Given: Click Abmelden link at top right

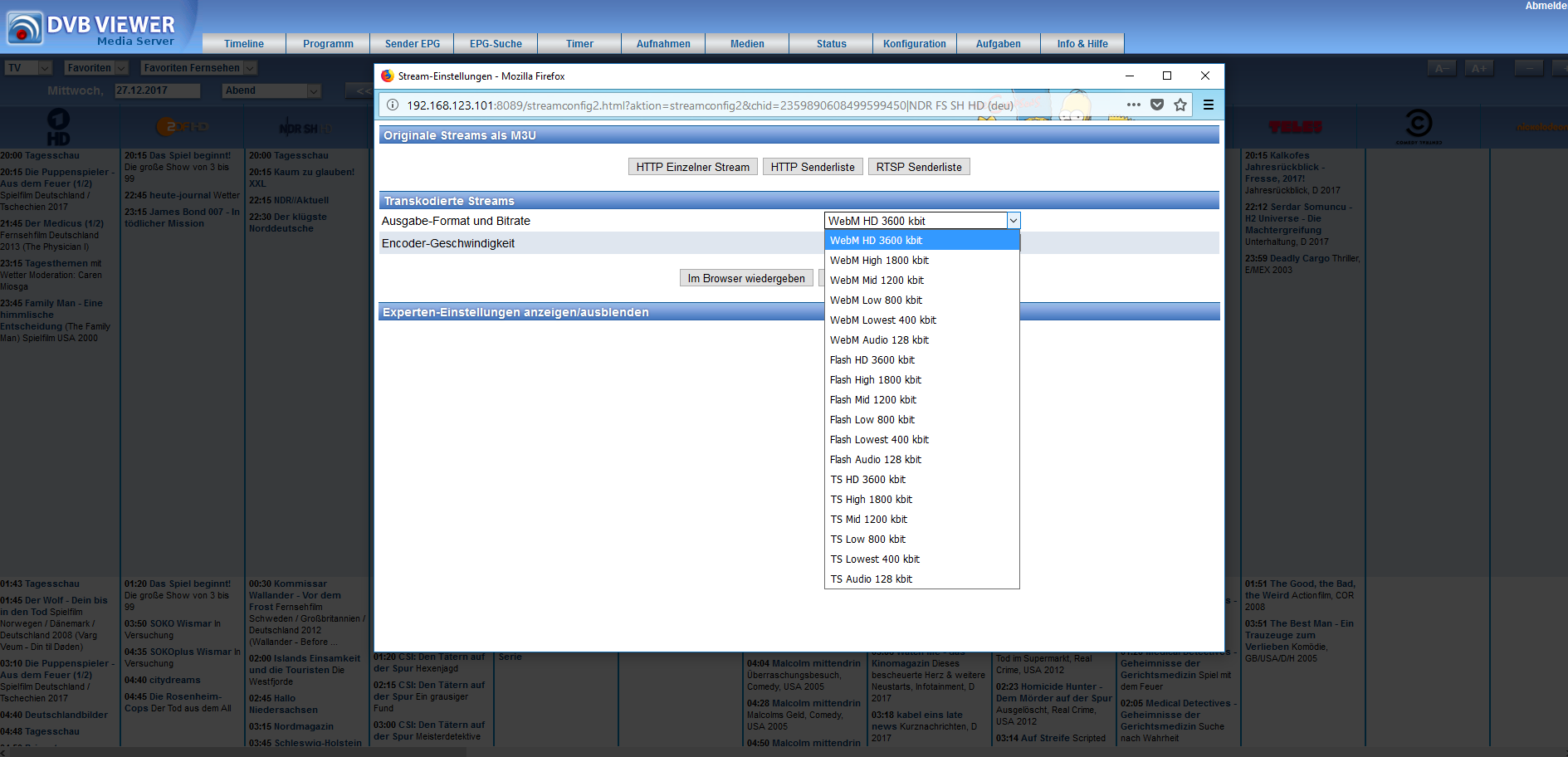Looking at the screenshot, I should tap(1546, 6).
